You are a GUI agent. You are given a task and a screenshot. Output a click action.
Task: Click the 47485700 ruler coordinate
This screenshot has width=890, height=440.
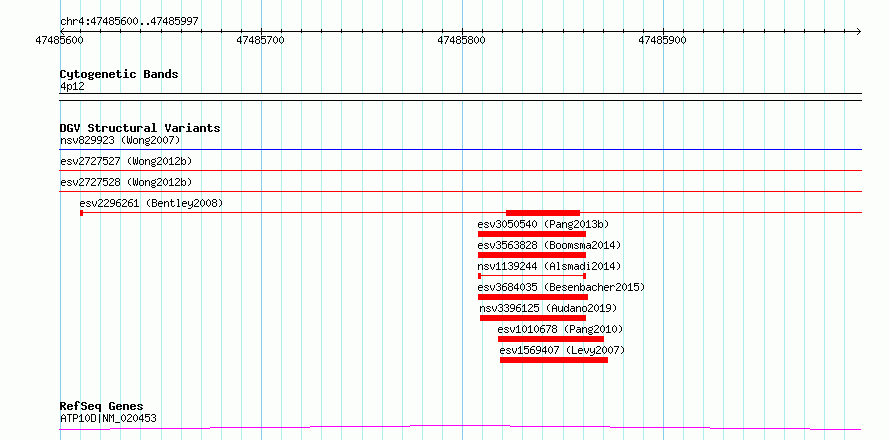pos(261,40)
